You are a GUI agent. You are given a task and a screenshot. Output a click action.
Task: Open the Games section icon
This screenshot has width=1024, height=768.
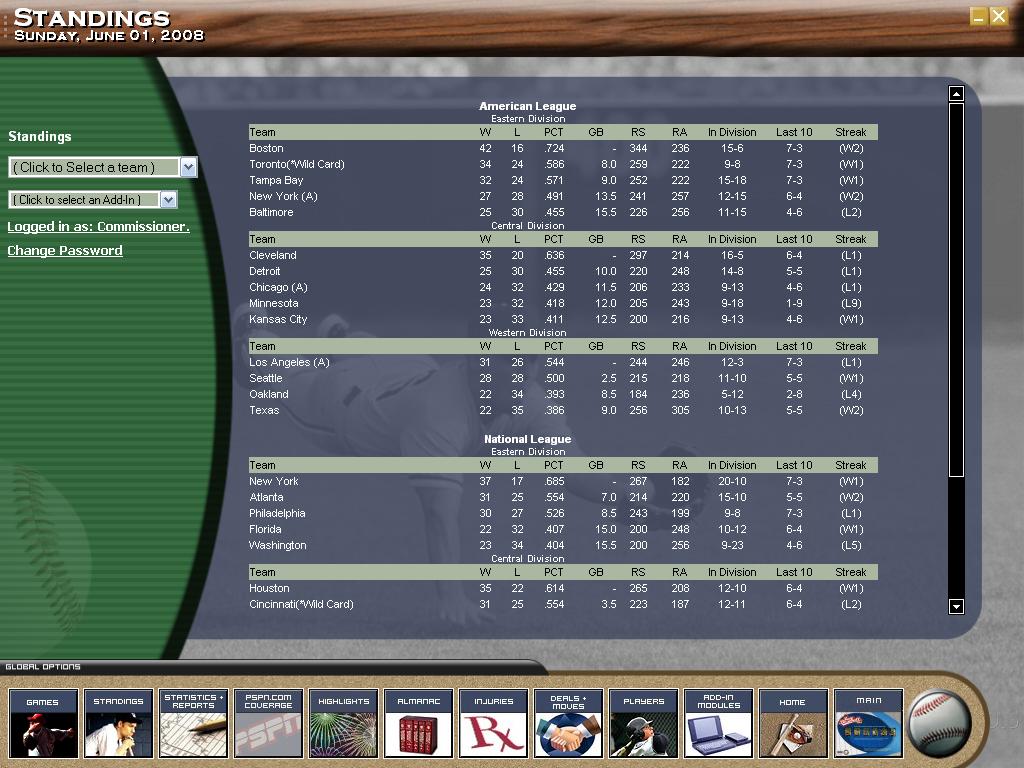pyautogui.click(x=43, y=723)
